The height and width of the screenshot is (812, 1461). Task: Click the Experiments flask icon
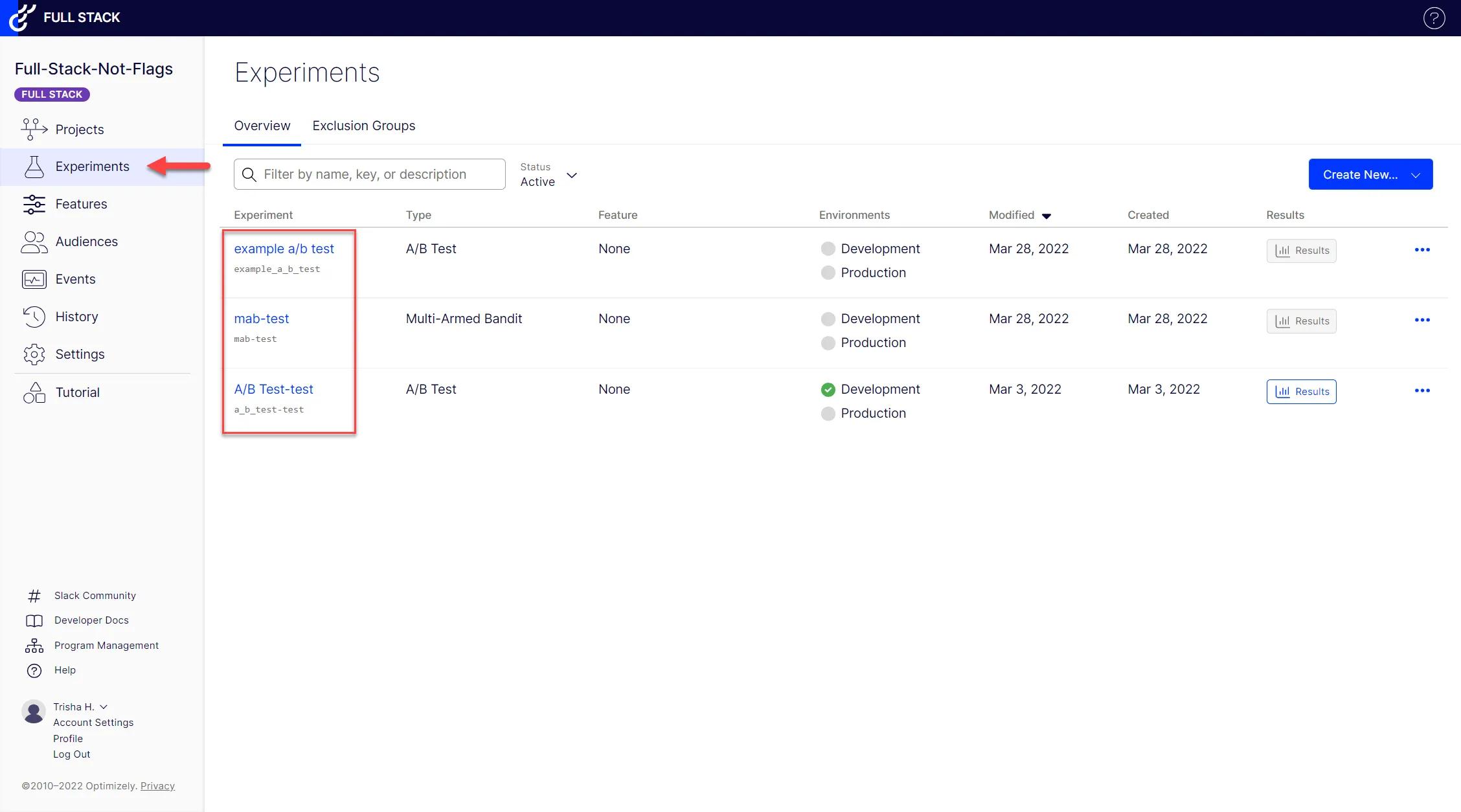[34, 166]
